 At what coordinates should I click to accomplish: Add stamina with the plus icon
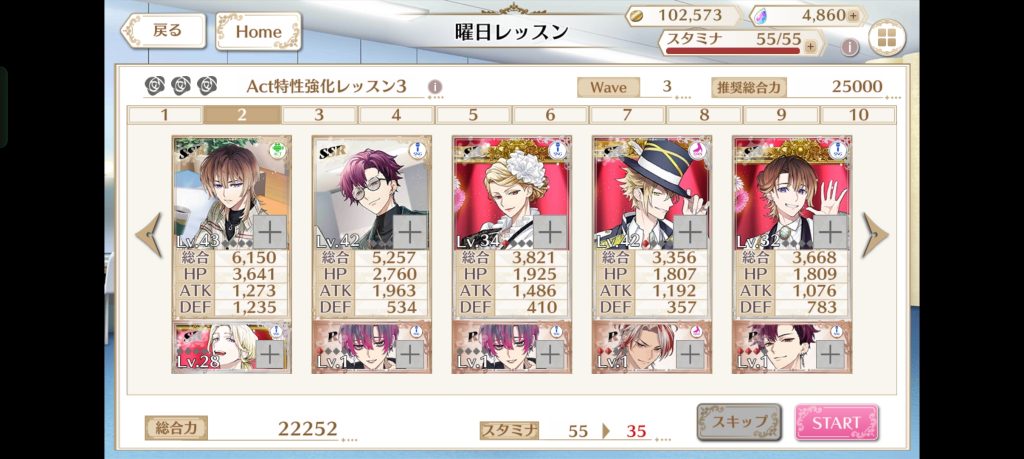coord(810,46)
